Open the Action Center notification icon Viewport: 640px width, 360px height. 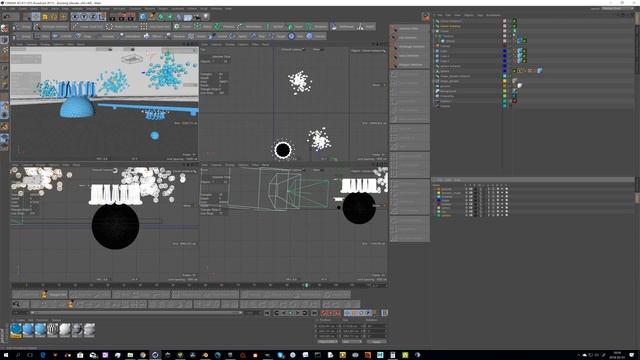pos(632,355)
